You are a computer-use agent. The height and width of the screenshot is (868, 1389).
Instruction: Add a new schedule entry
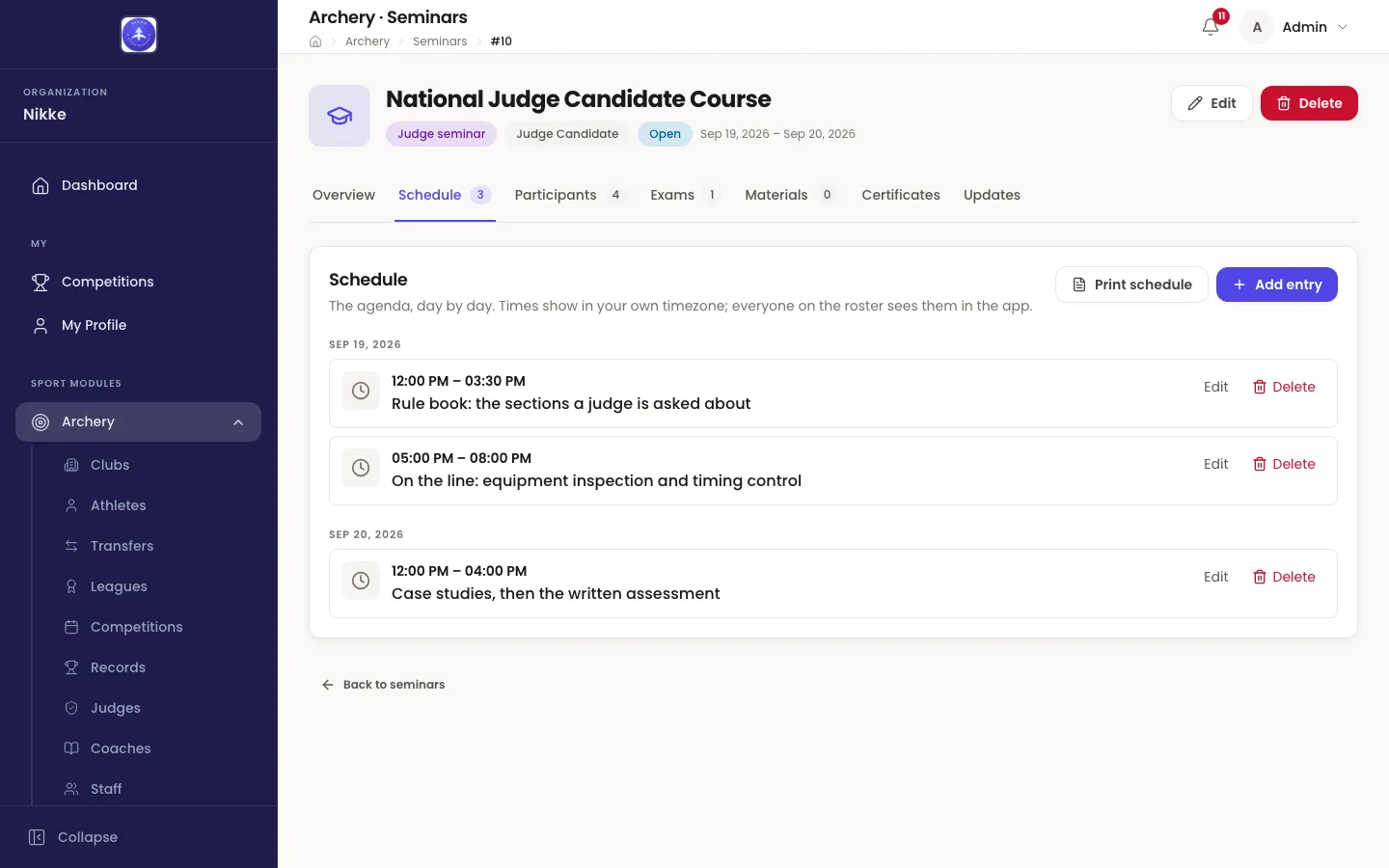click(1277, 285)
